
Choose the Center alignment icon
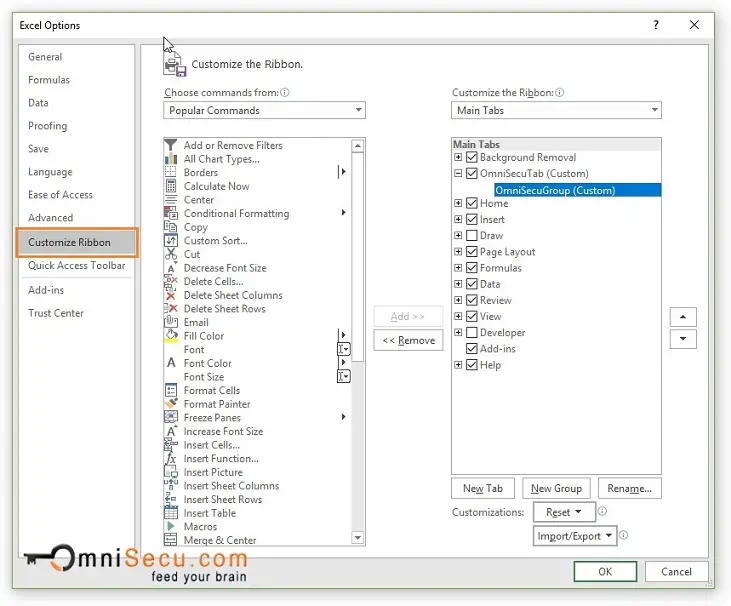pos(171,200)
